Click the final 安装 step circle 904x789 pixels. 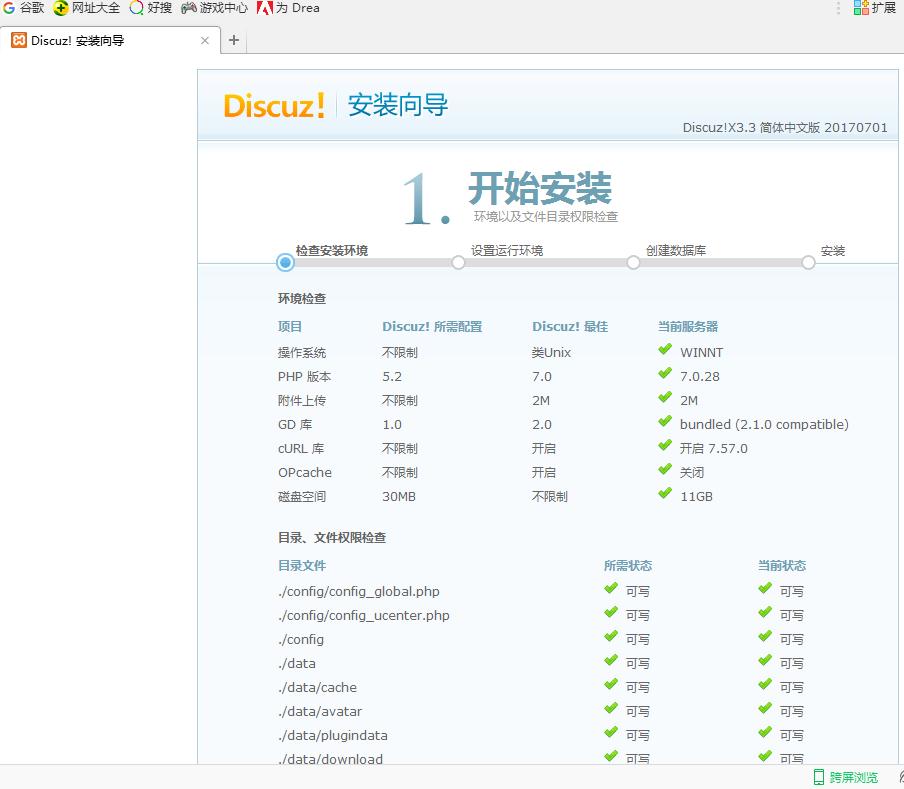tap(808, 263)
